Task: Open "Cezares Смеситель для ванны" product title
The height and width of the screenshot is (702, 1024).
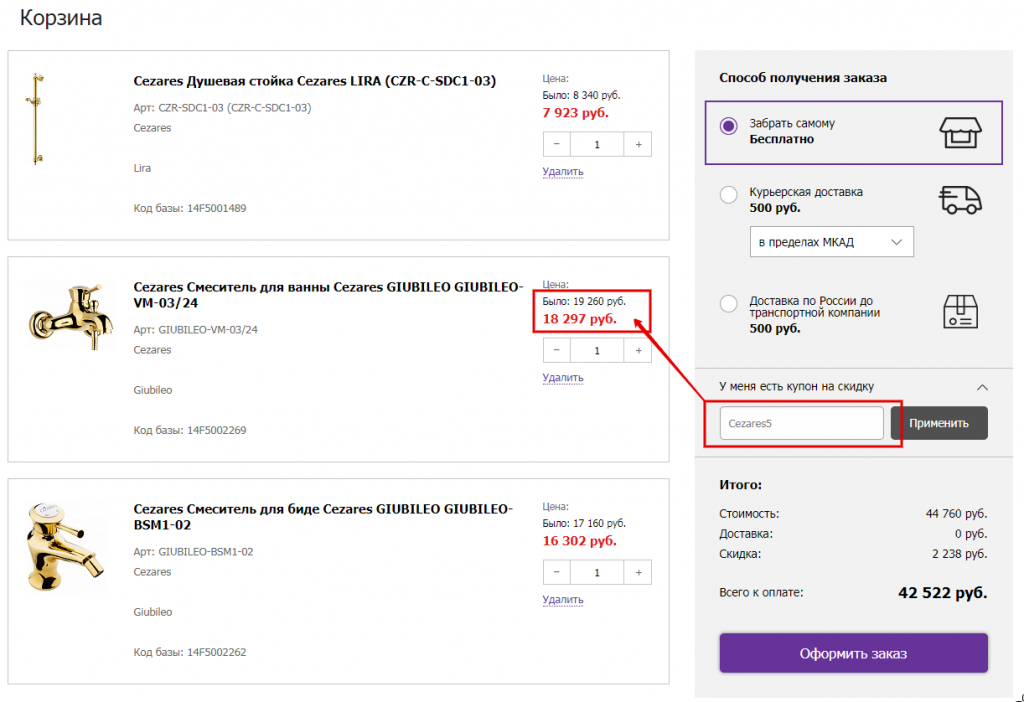Action: tap(328, 295)
